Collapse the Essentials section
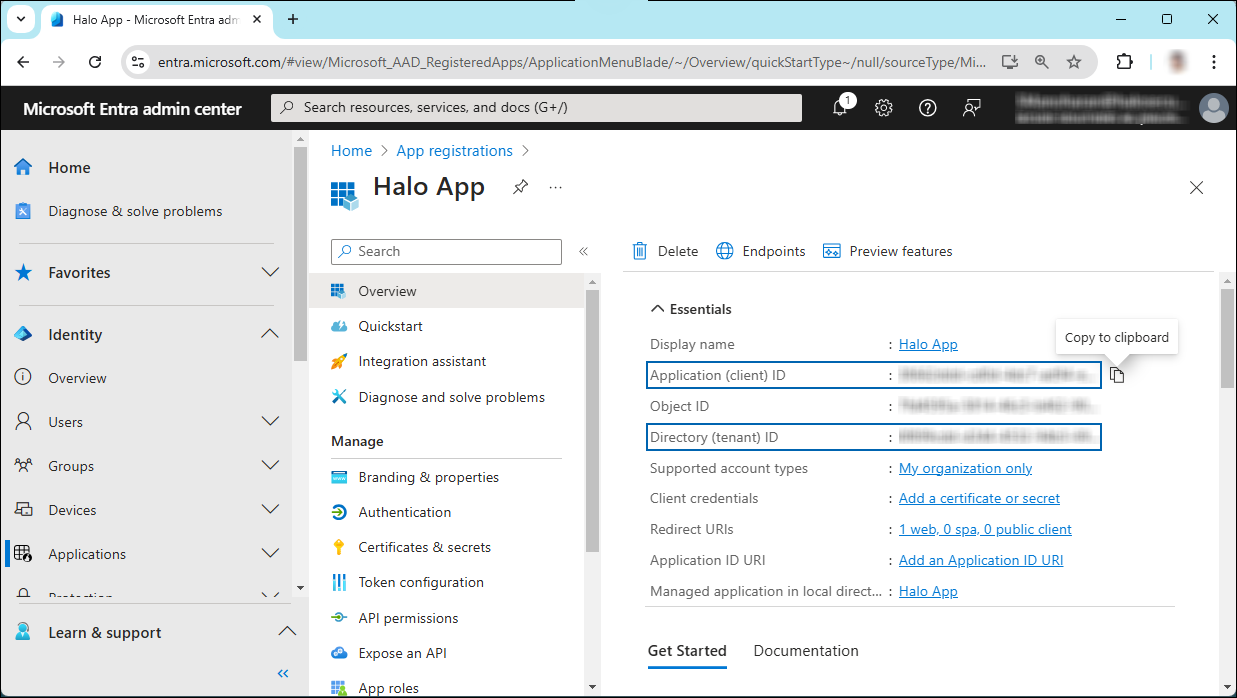The width and height of the screenshot is (1237, 698). coord(658,309)
